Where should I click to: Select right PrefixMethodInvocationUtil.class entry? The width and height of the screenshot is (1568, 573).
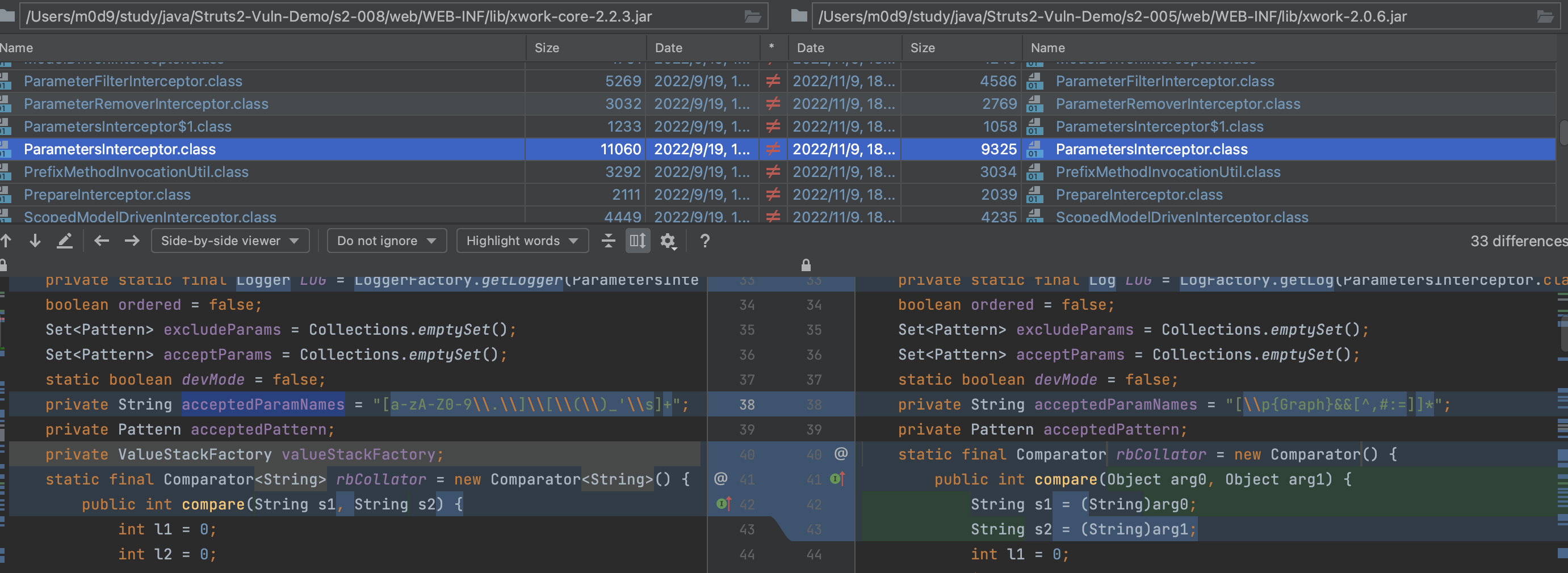pyautogui.click(x=1167, y=172)
